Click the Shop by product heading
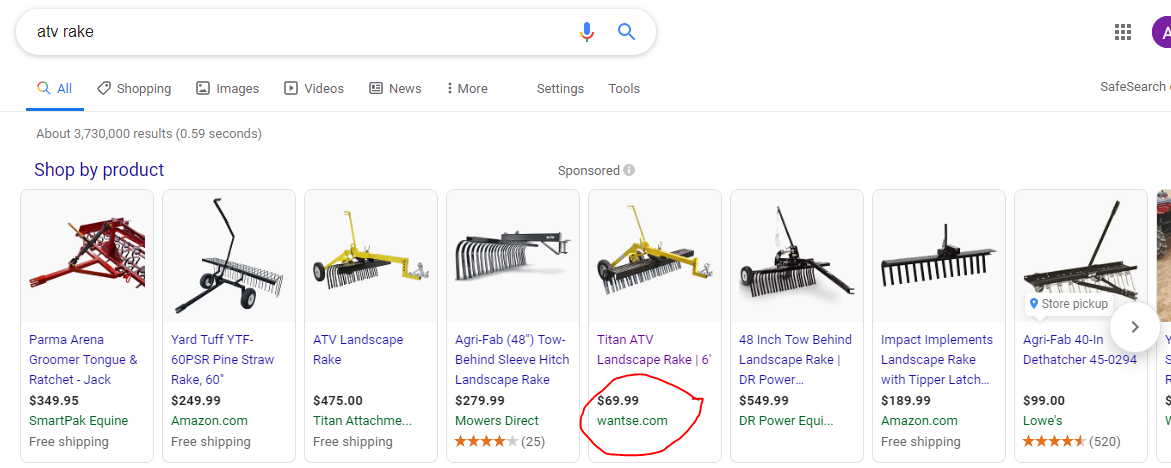The width and height of the screenshot is (1171, 468). (99, 170)
